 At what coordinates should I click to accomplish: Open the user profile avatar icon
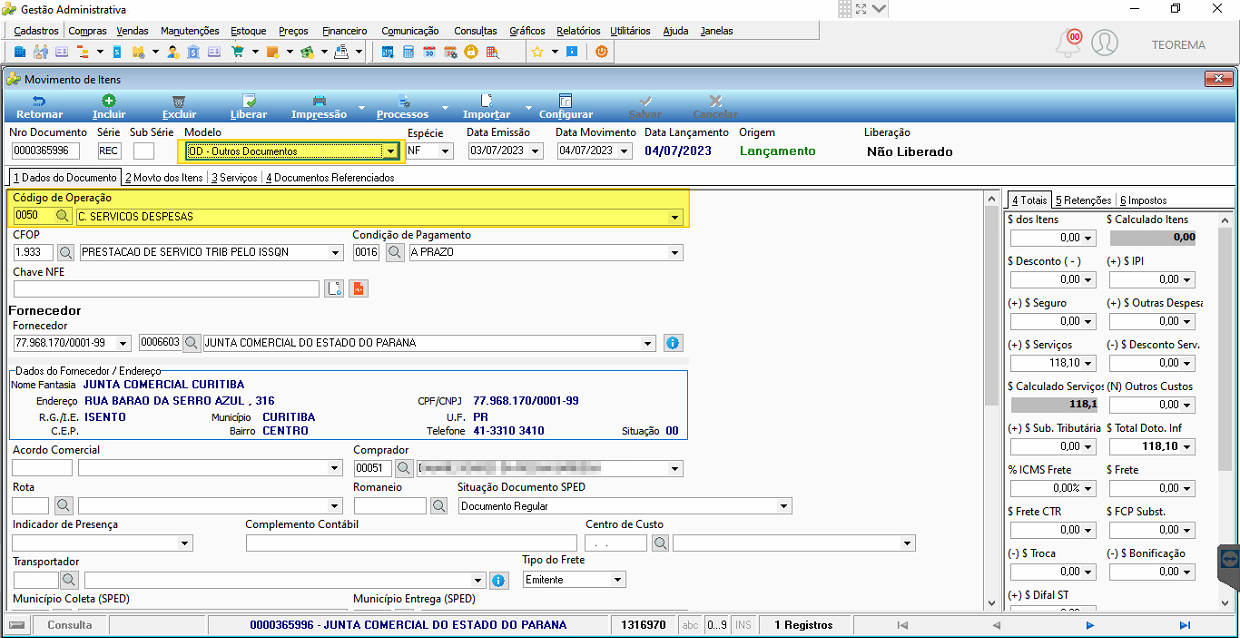click(x=1104, y=43)
